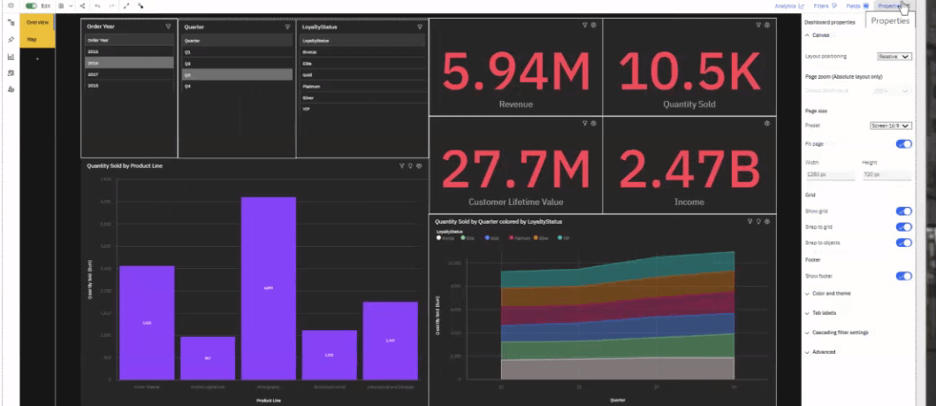
Task: Click the share icon in top toolbar
Action: [80, 6]
